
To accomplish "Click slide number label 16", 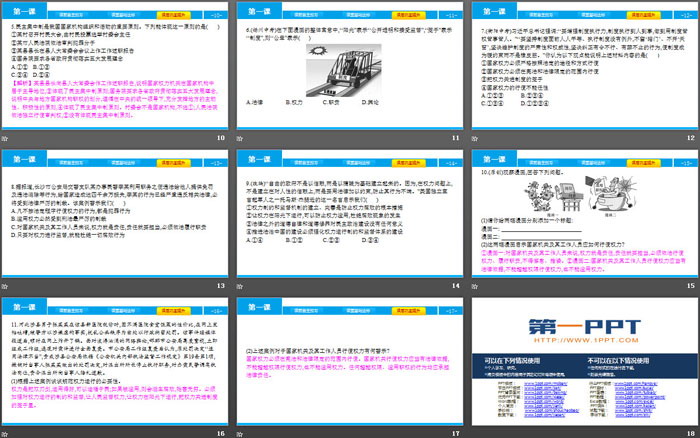I will click(x=221, y=434).
